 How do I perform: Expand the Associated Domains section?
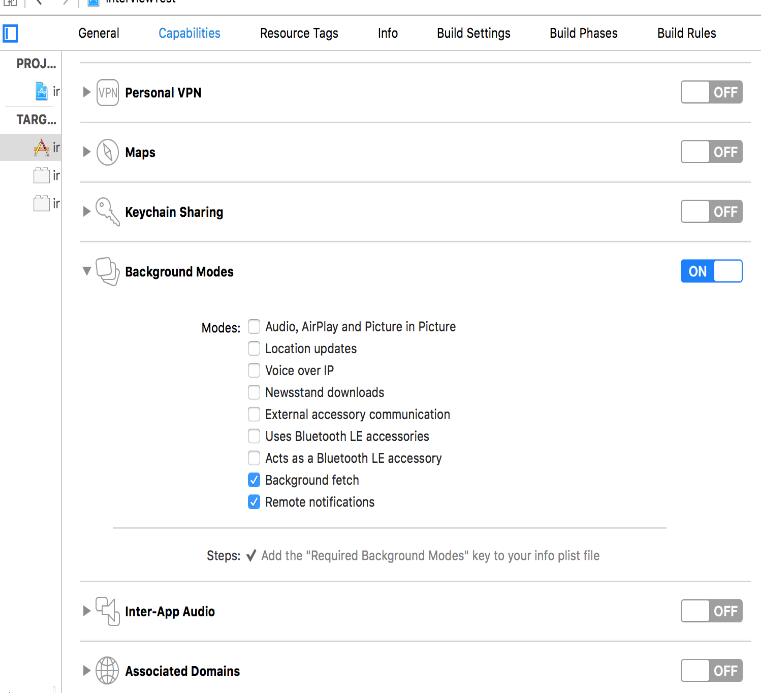point(86,671)
